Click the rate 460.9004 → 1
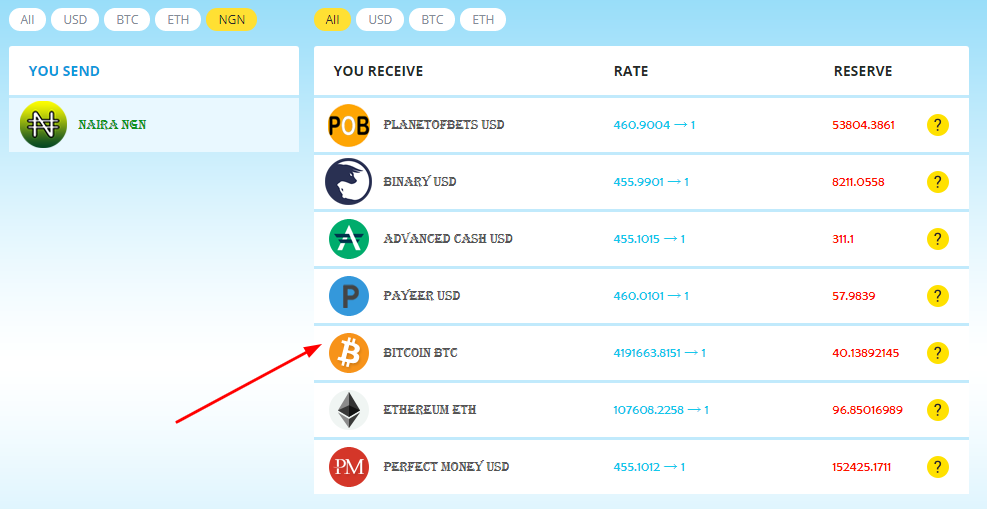Image resolution: width=987 pixels, height=509 pixels. (x=654, y=125)
